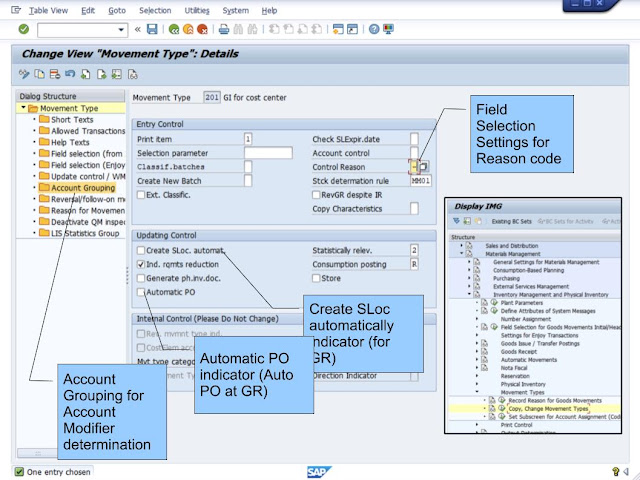Go to Next Entry icon
640x480 pixels.
click(101, 74)
